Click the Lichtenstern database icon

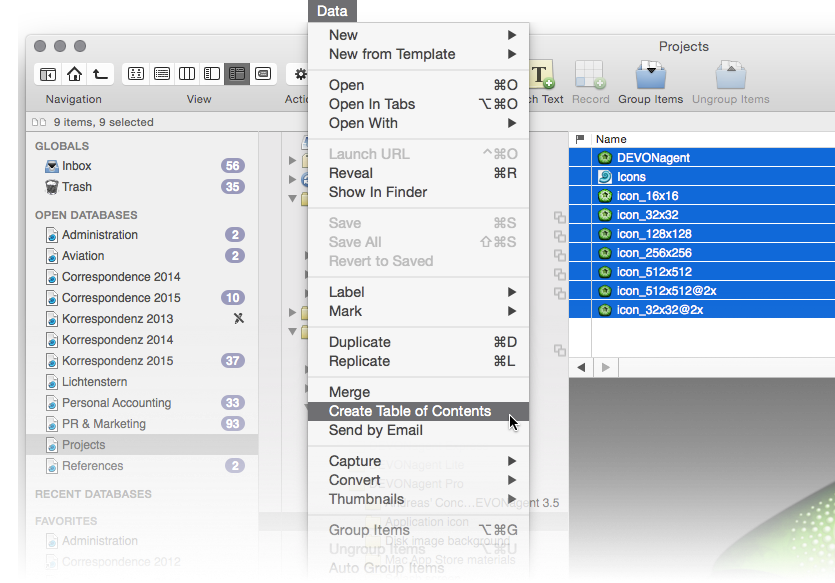coord(52,382)
